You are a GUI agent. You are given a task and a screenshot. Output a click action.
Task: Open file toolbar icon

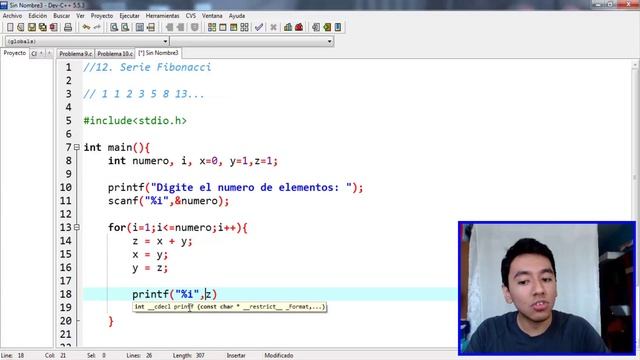tap(21, 27)
